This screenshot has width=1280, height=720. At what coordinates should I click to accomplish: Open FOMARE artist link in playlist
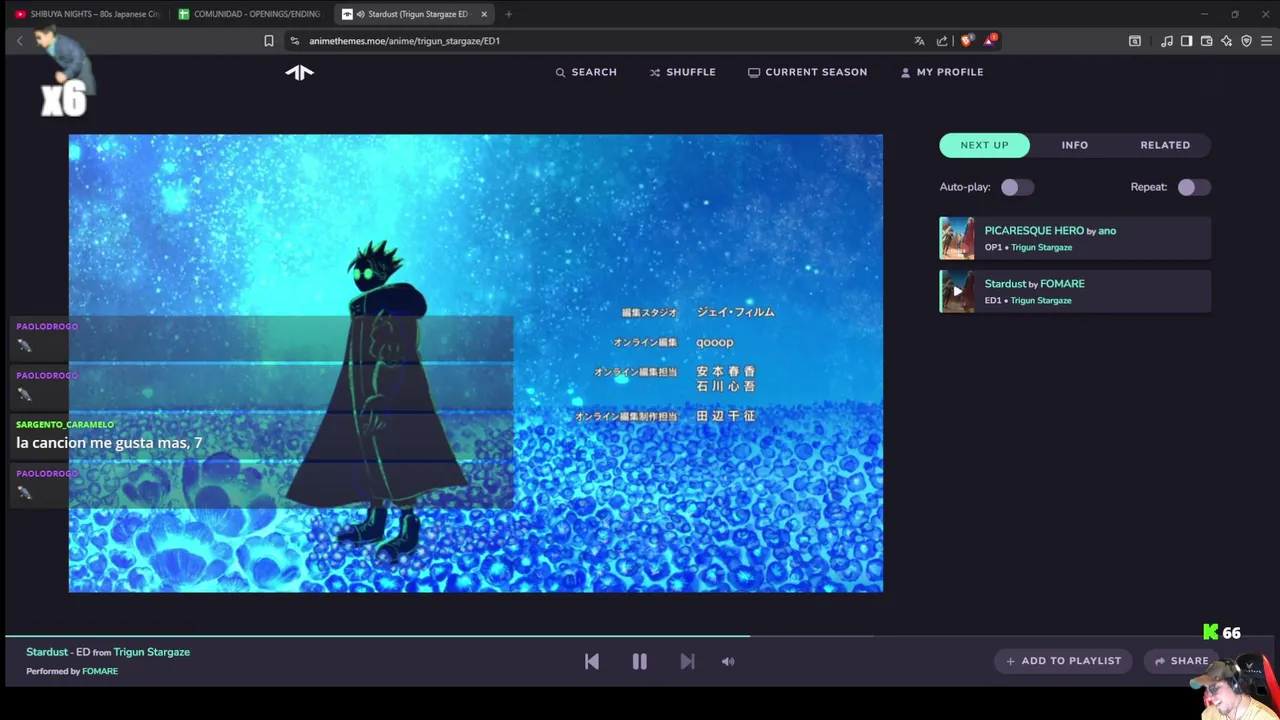point(1063,284)
